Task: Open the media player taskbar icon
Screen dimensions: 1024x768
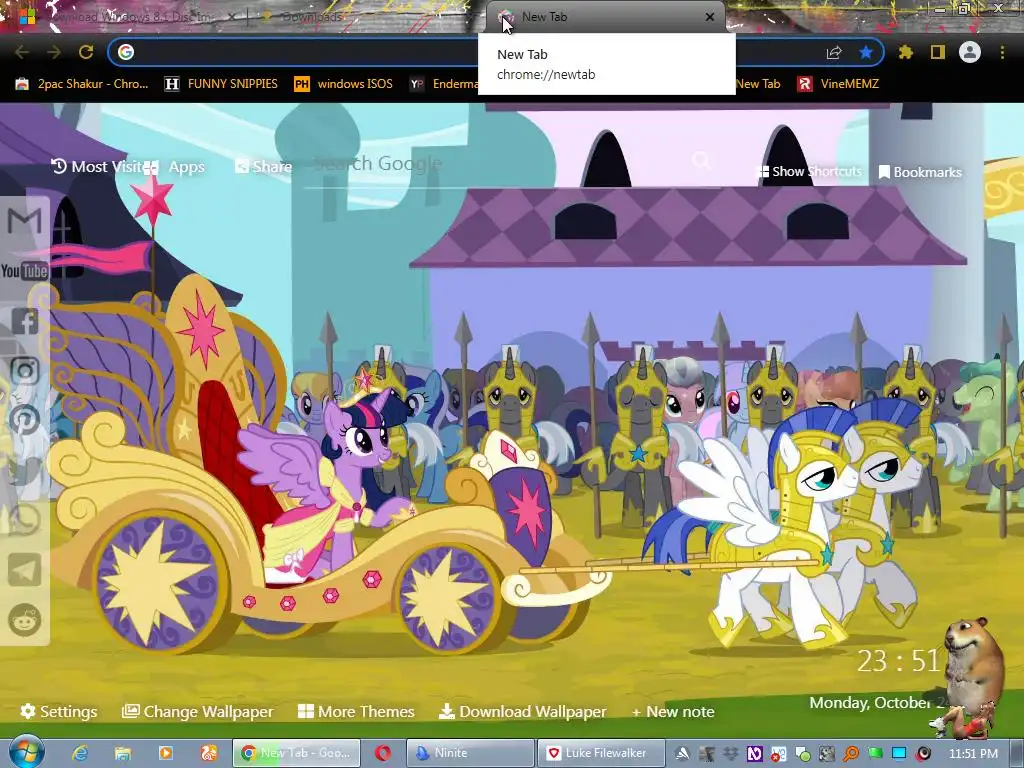Action: point(166,753)
